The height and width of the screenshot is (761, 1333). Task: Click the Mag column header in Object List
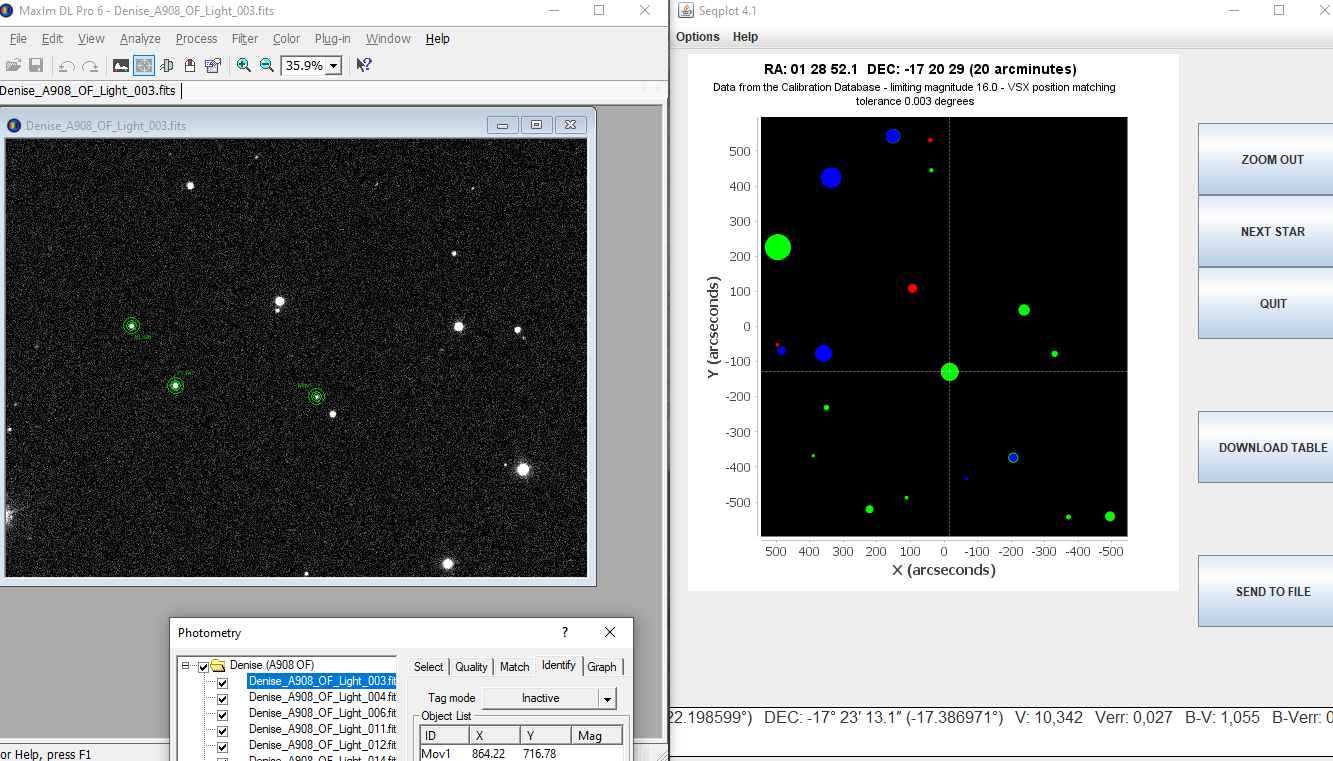[x=598, y=736]
